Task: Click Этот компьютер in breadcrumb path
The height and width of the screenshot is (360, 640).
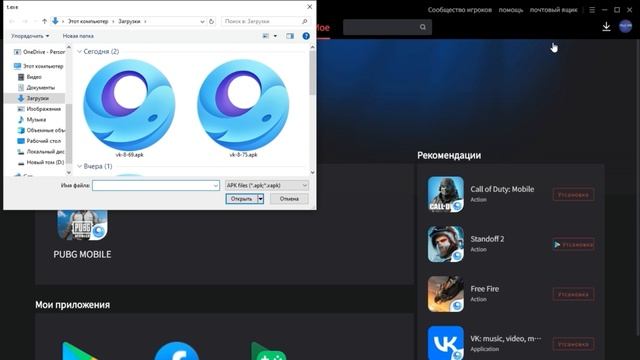Action: (88, 21)
